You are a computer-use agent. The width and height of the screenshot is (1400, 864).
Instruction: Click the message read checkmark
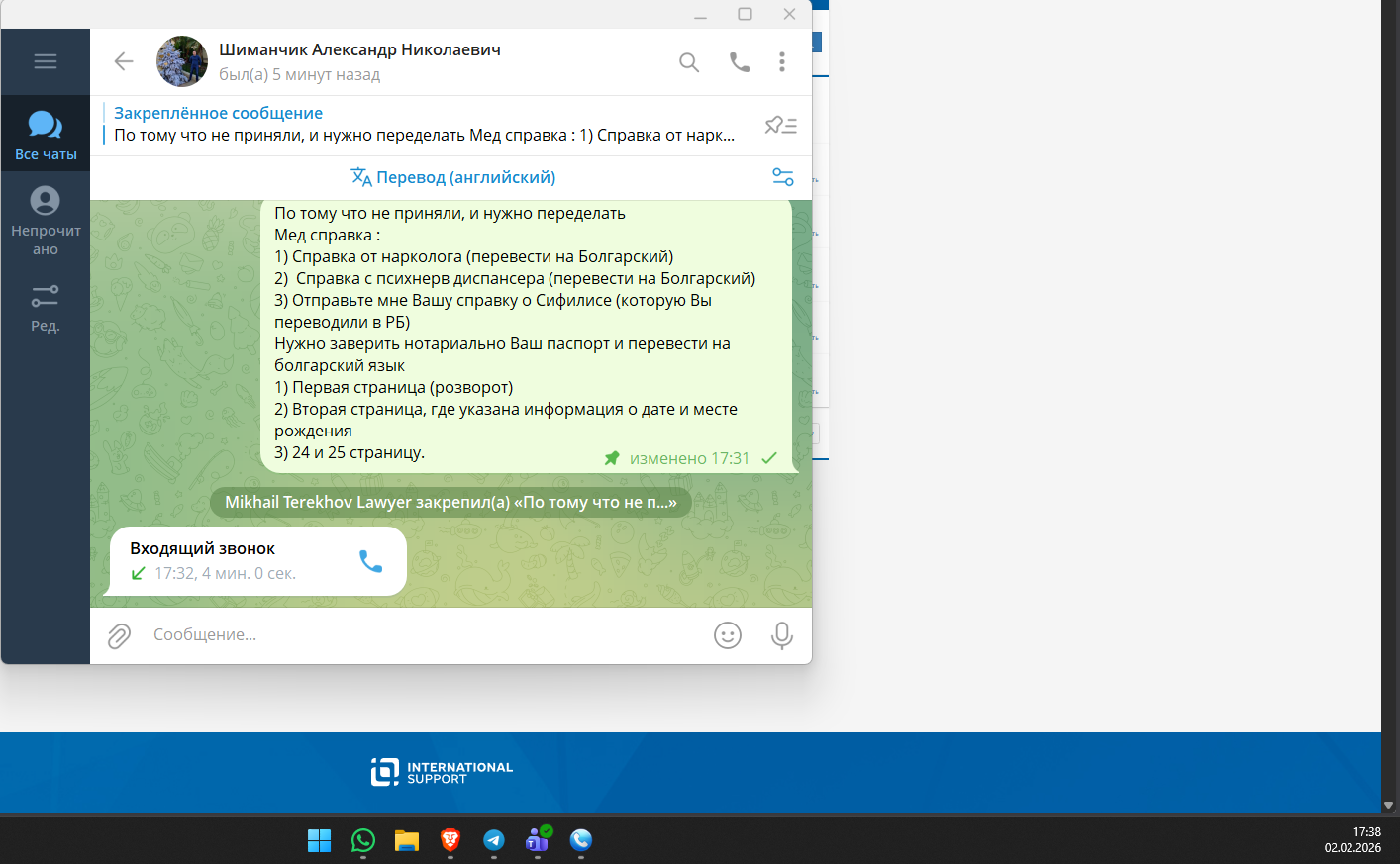tap(769, 458)
